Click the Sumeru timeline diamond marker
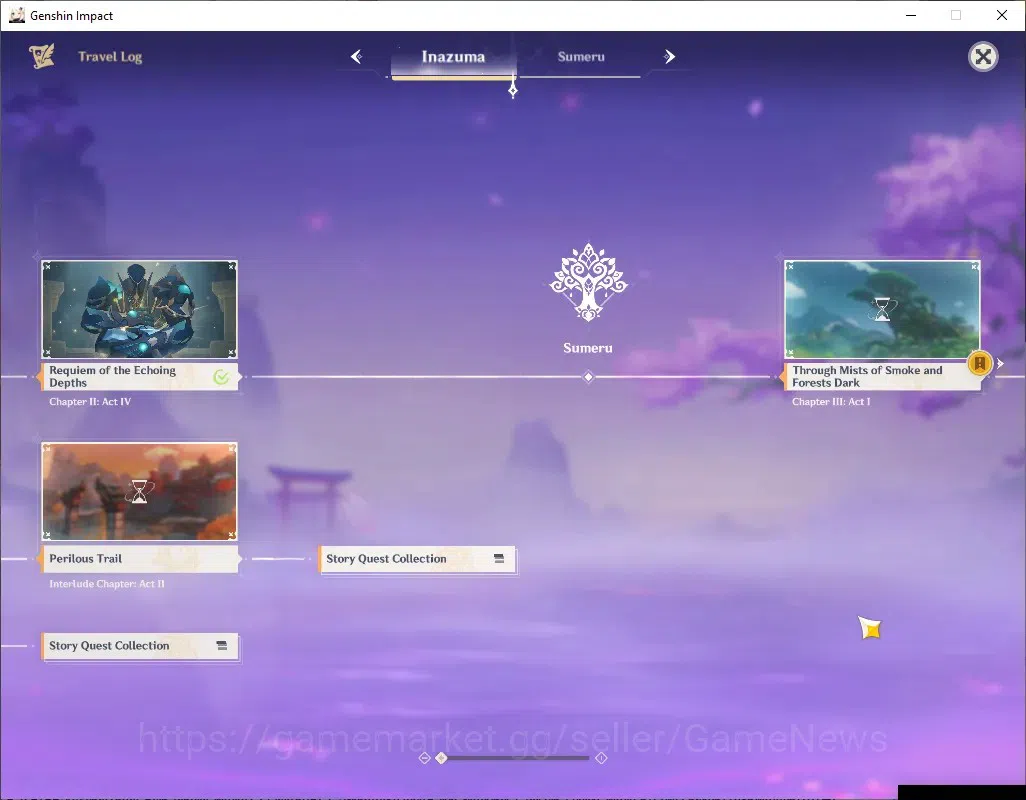Image resolution: width=1026 pixels, height=800 pixels. (588, 377)
